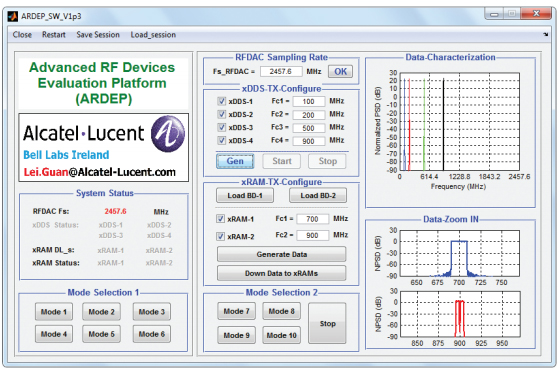Click the xRAM-2 label in the xRAM Status row
This screenshot has height=373, width=559.
159,263
